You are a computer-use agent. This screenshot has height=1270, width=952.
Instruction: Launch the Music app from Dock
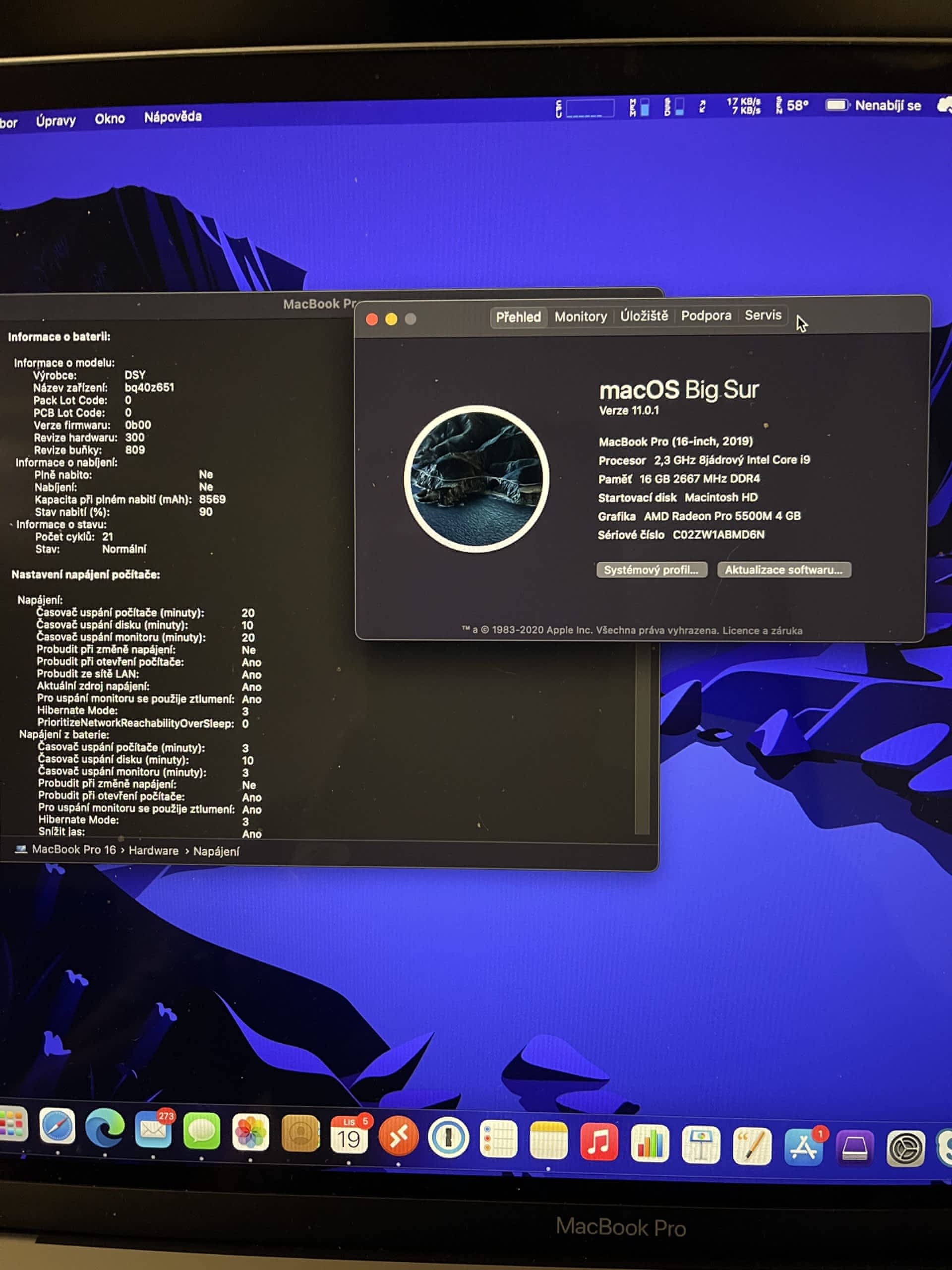click(x=598, y=1142)
